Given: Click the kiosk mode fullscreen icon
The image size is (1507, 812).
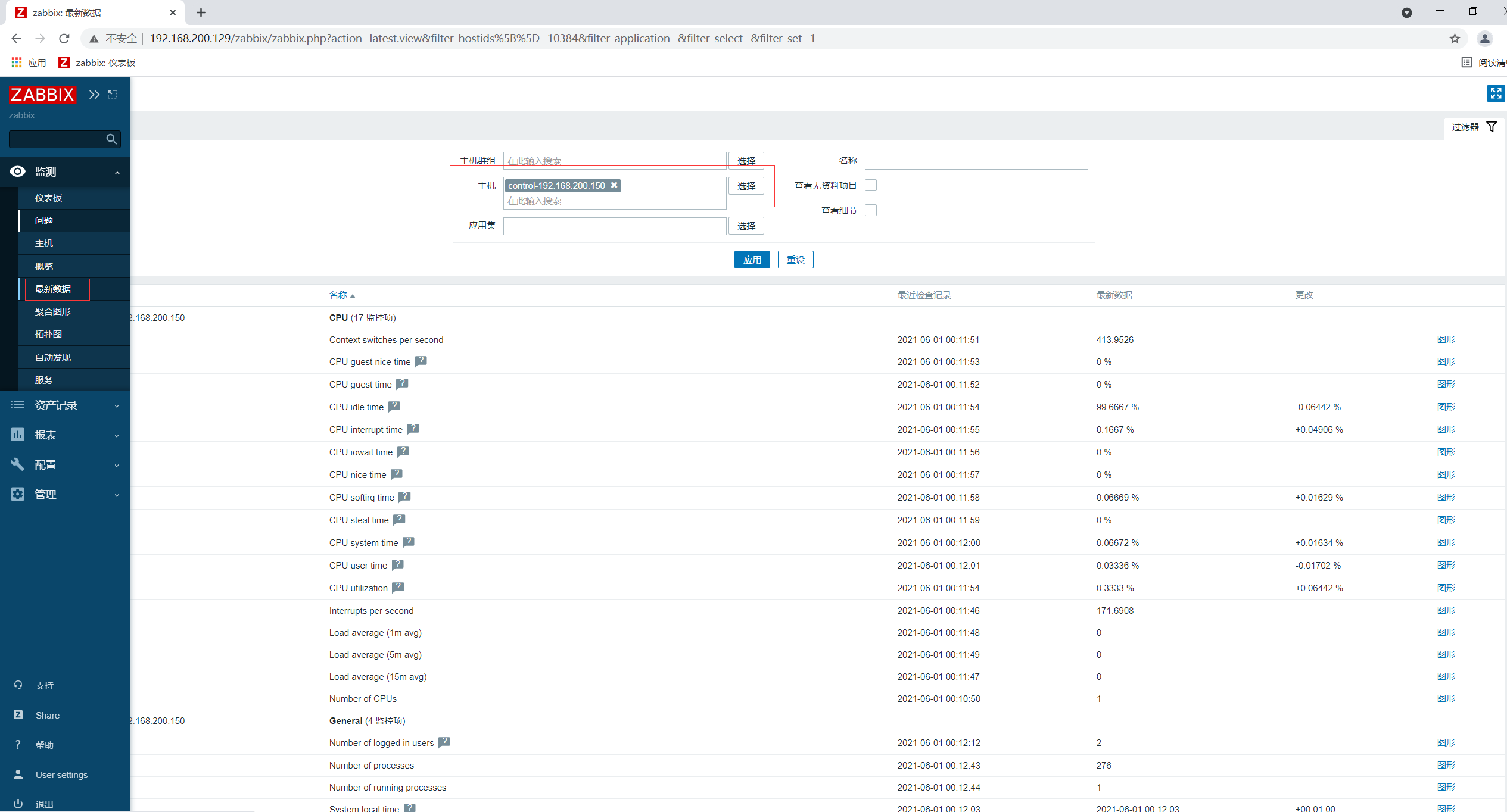Looking at the screenshot, I should tap(1495, 93).
